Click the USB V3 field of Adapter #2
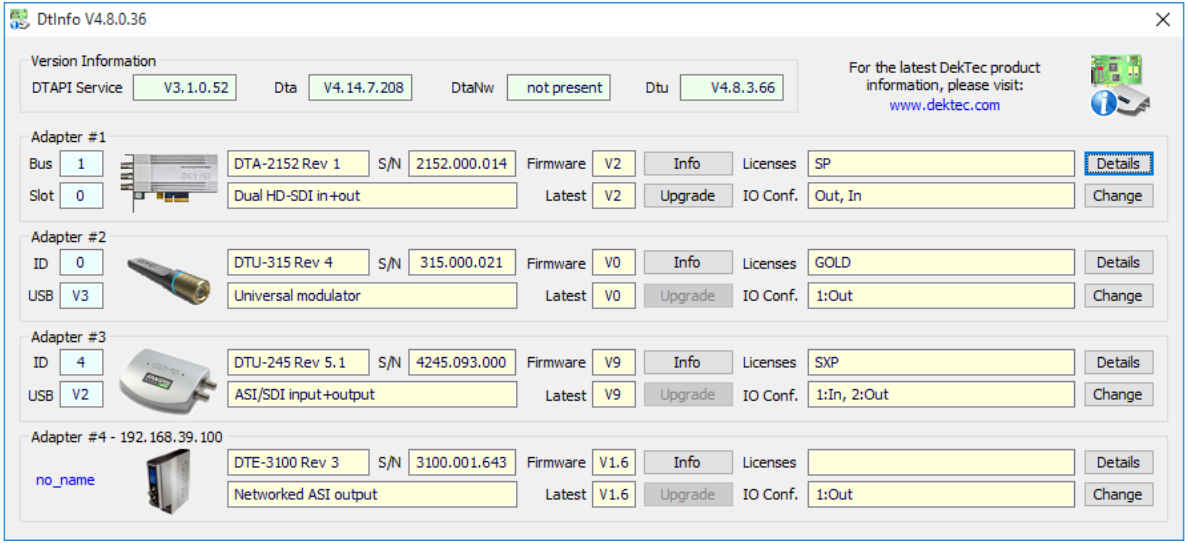 click(81, 295)
